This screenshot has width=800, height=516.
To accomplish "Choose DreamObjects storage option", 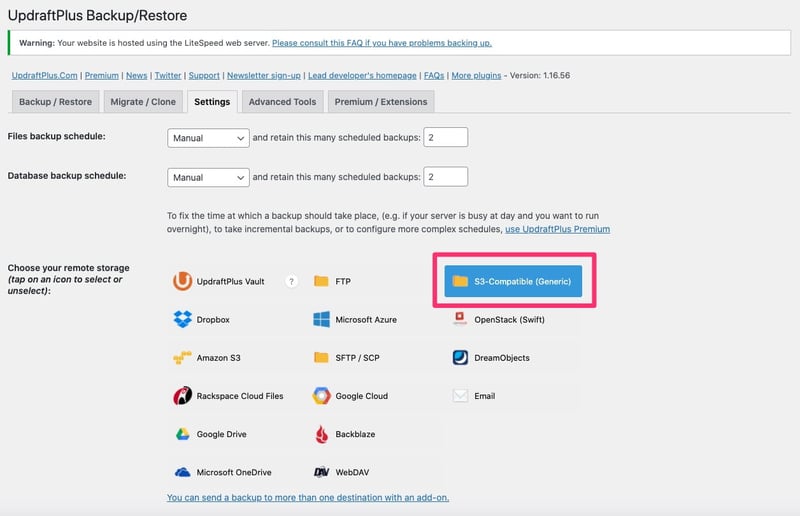I will pyautogui.click(x=460, y=357).
